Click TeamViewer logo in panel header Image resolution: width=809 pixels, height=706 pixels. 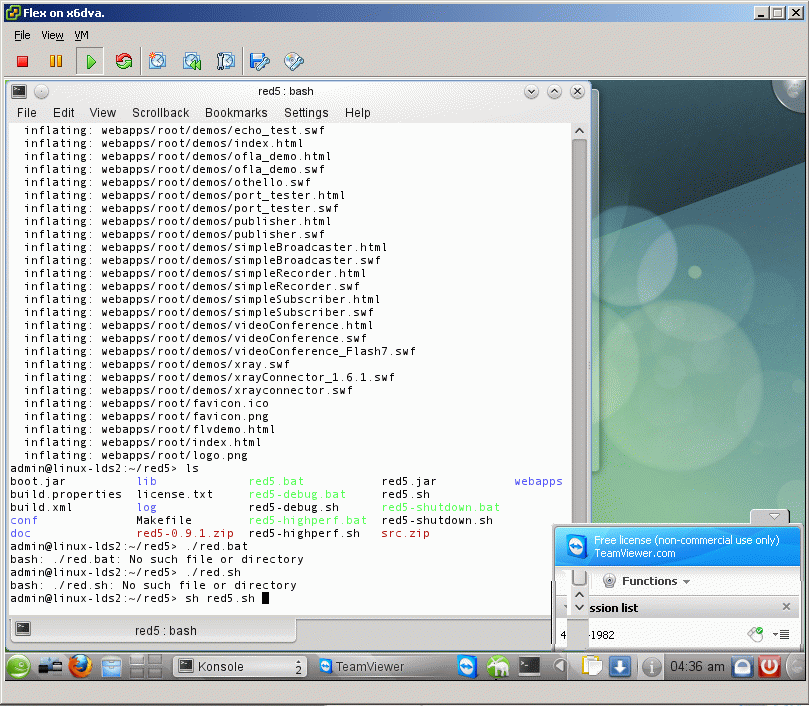pos(576,547)
